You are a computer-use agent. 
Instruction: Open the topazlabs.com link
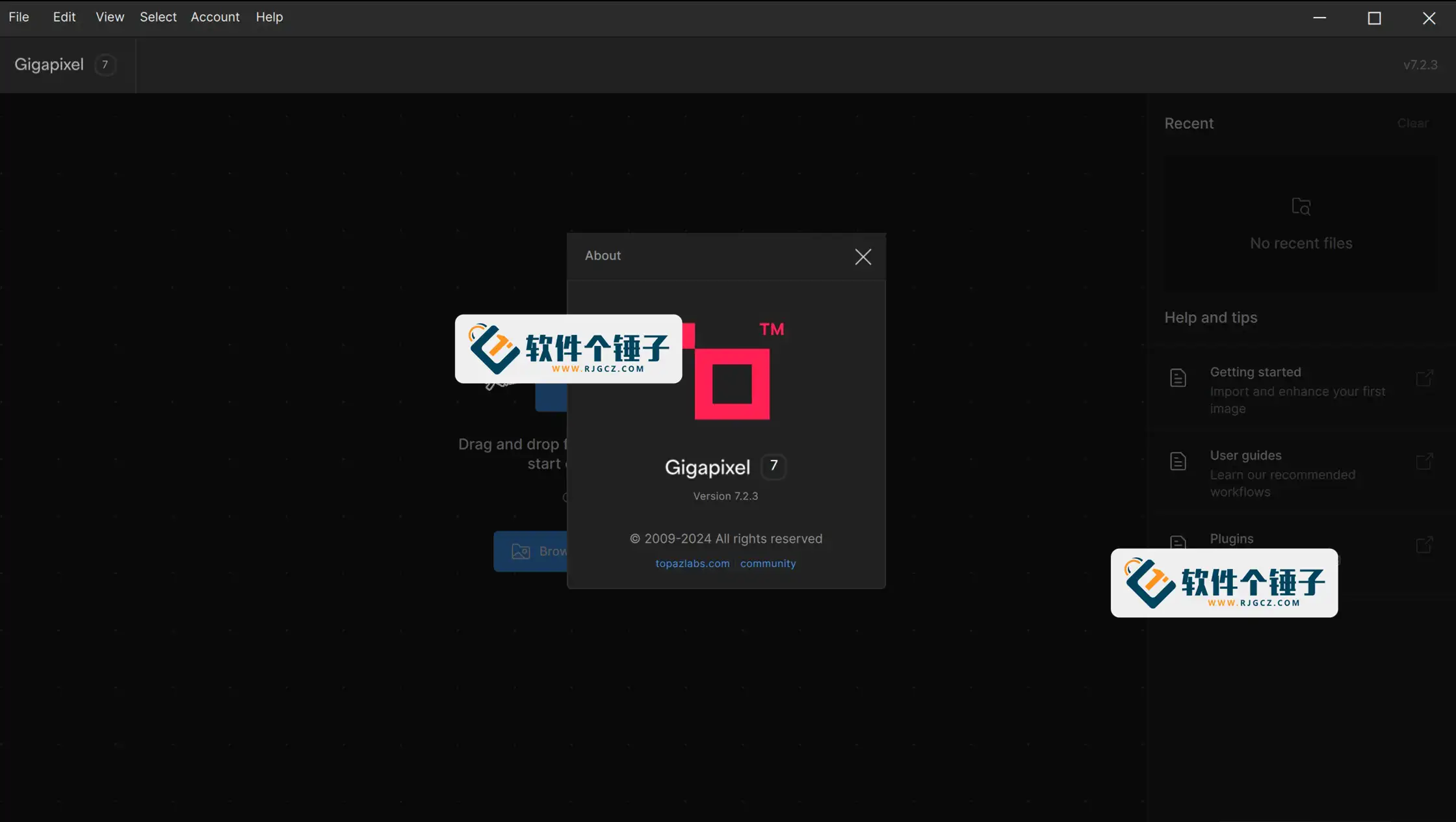click(692, 564)
